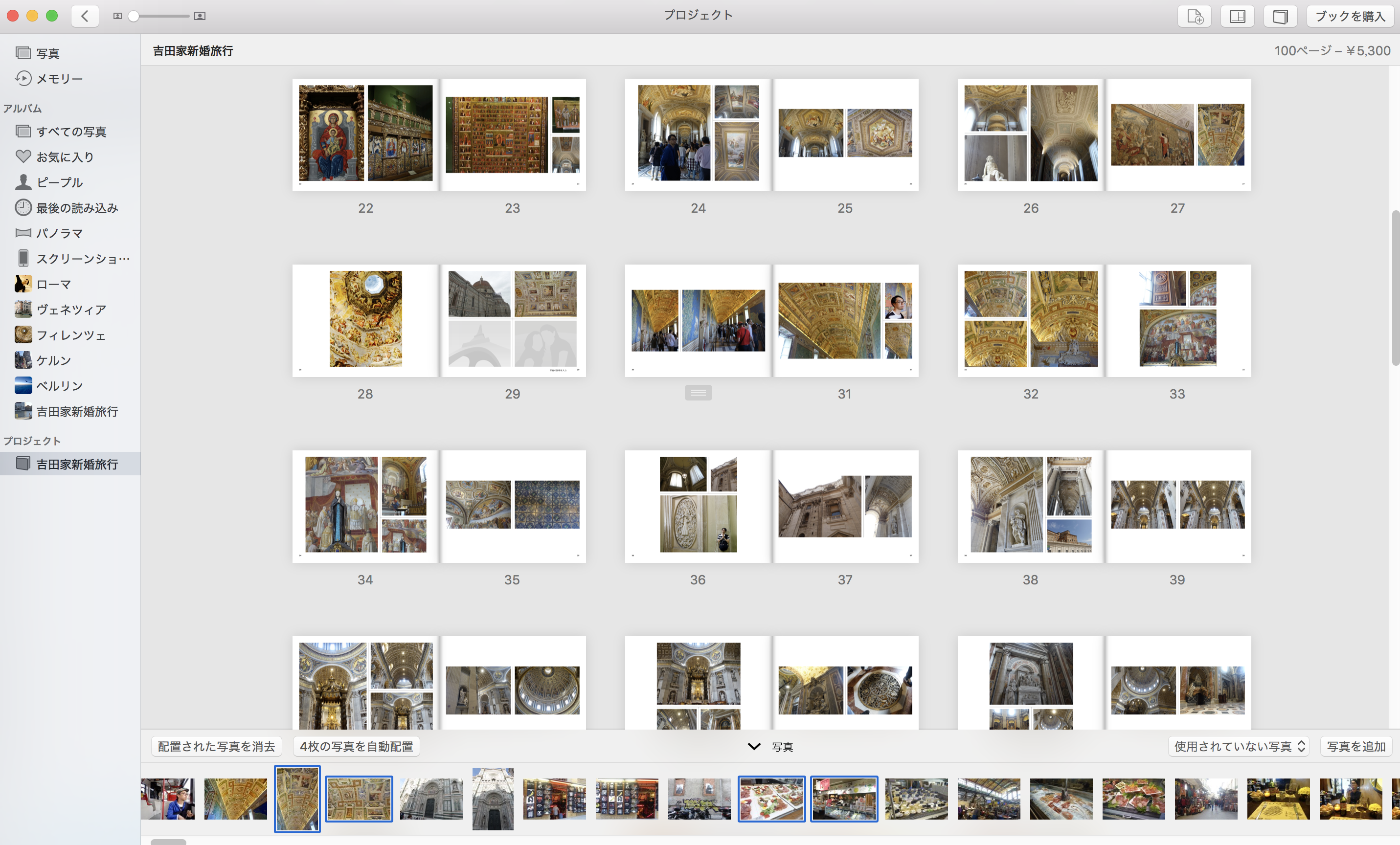Click the small-thumbnail icon beside the zoom slider

[117, 16]
